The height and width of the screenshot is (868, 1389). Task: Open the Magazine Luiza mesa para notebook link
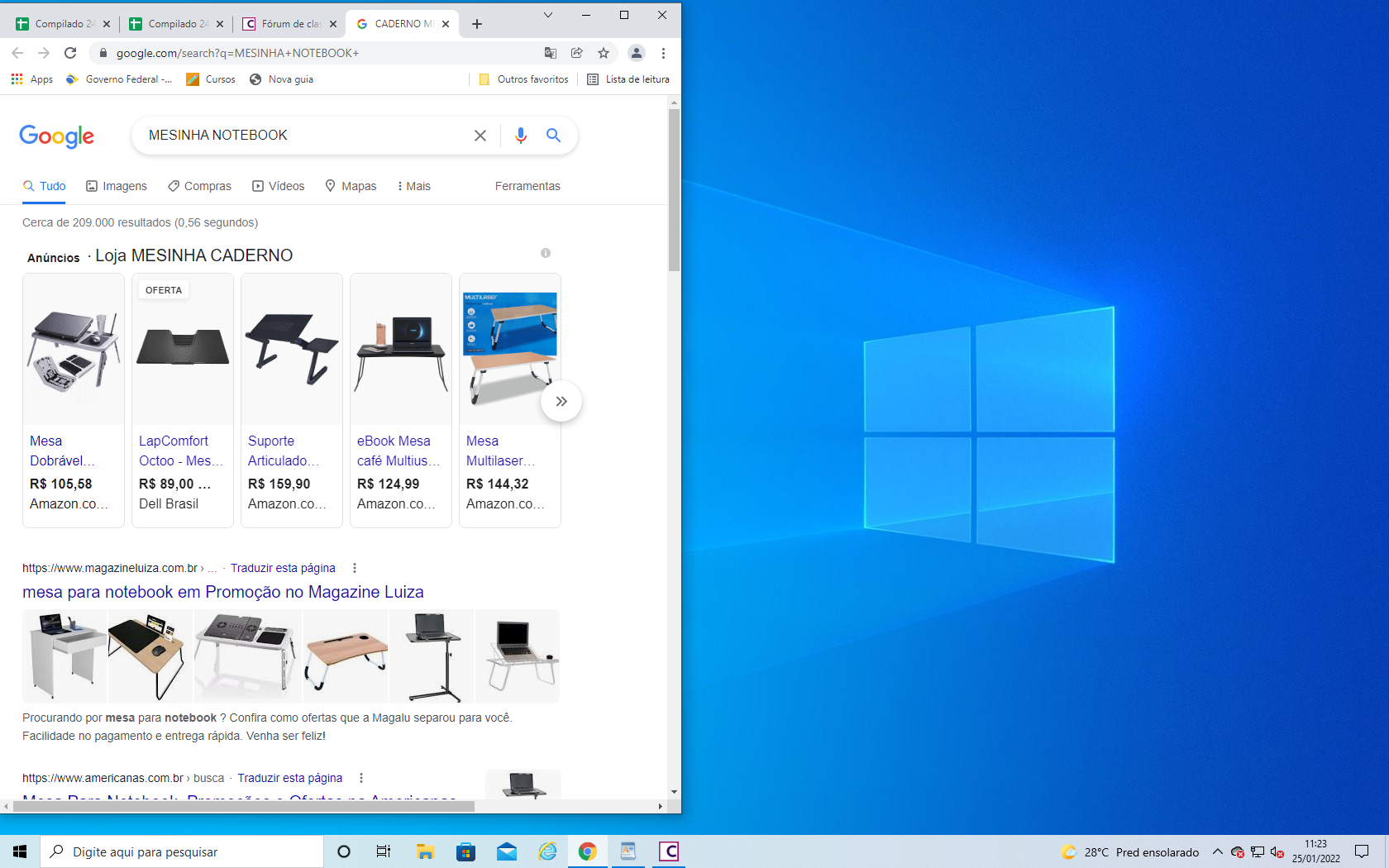[x=222, y=592]
